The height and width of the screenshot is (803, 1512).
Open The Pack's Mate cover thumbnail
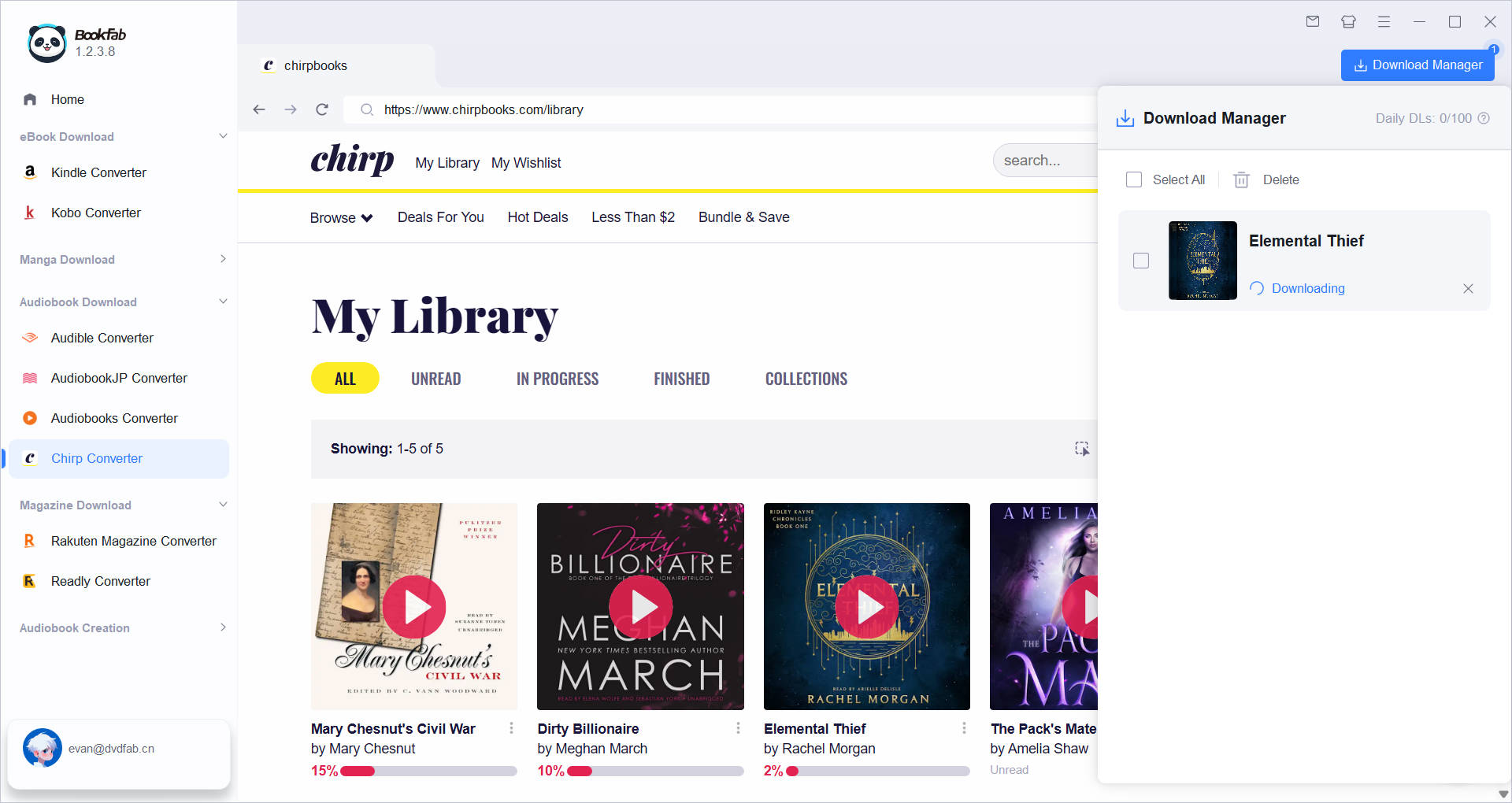point(1043,606)
